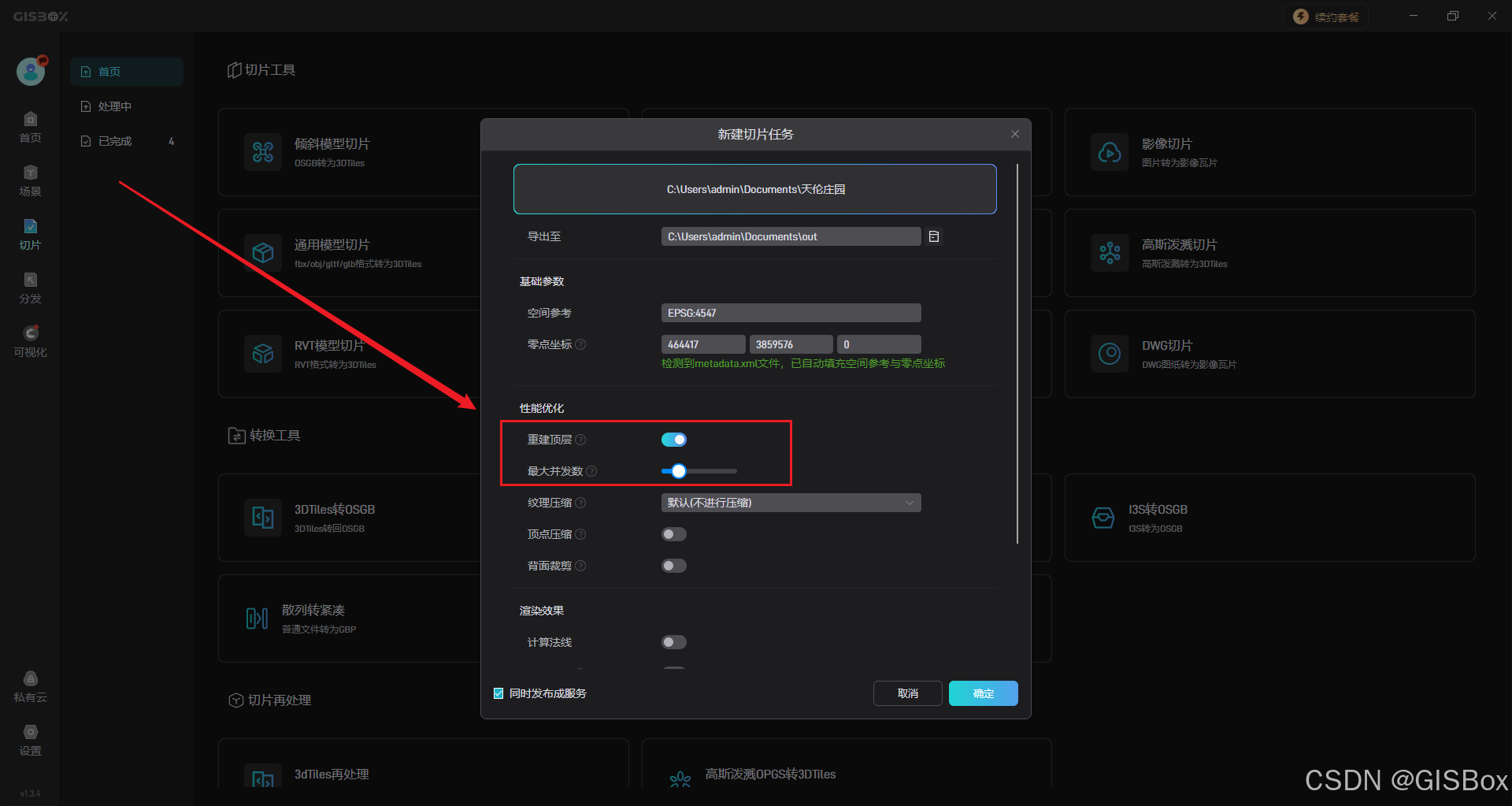Enable the 计算法线 toggle
Viewport: 1512px width, 806px height.
[674, 642]
